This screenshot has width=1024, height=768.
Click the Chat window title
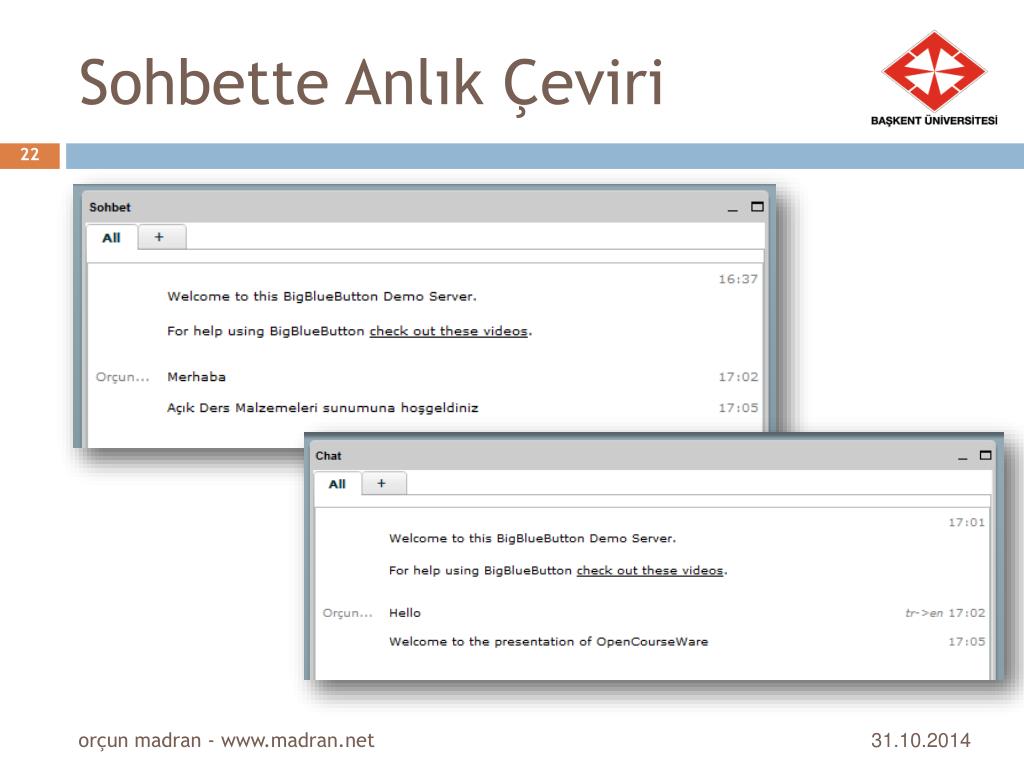328,456
